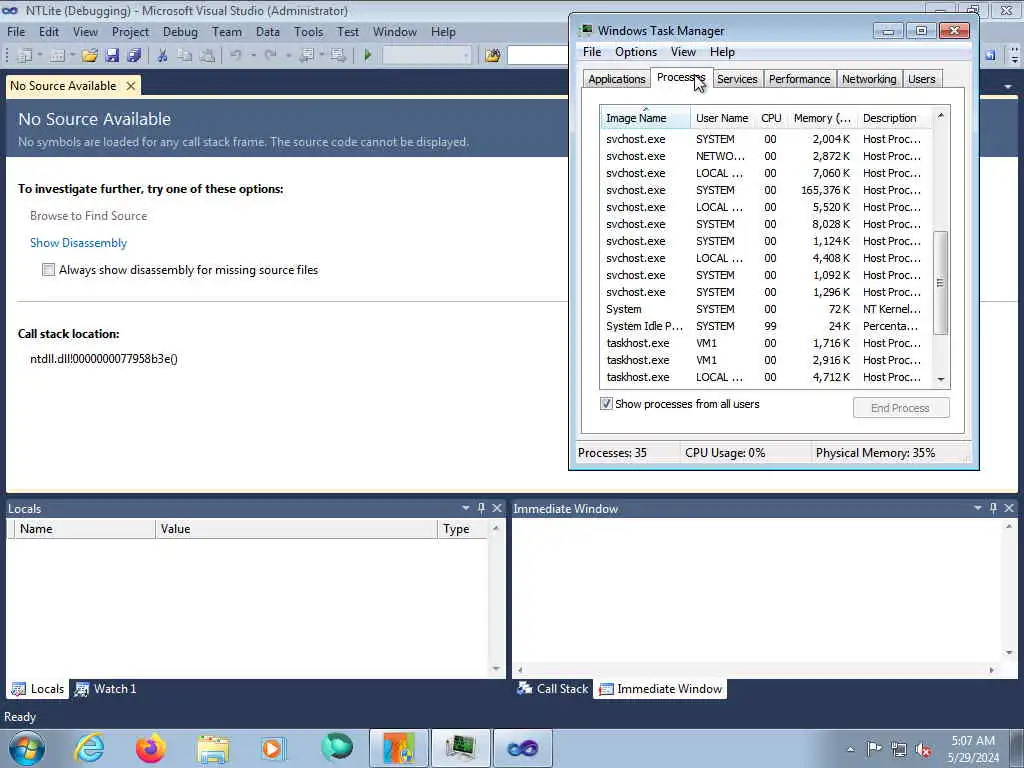Click the Undo arrow icon
The height and width of the screenshot is (768, 1024).
tap(236, 56)
